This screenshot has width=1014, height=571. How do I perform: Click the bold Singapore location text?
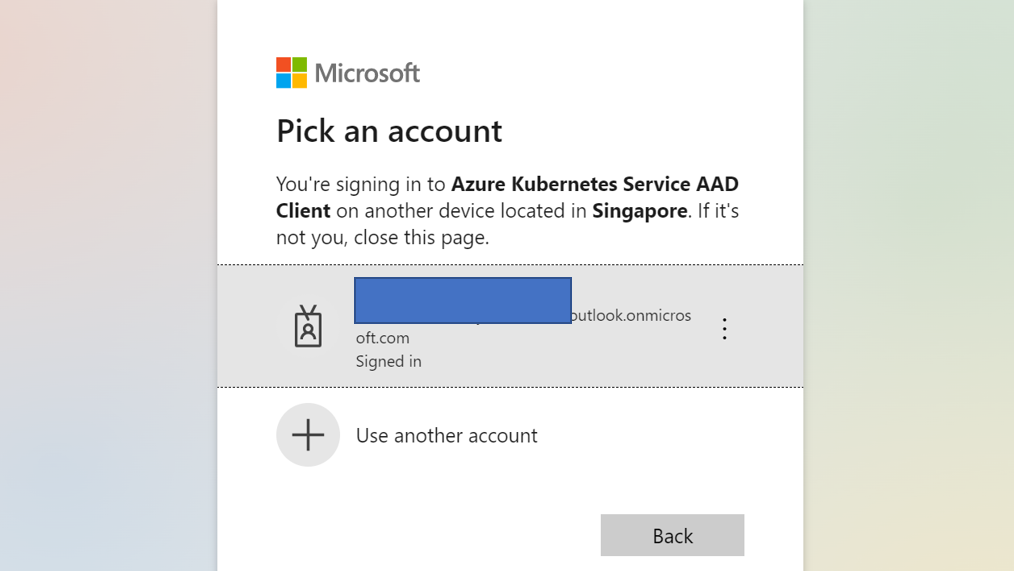coord(640,211)
